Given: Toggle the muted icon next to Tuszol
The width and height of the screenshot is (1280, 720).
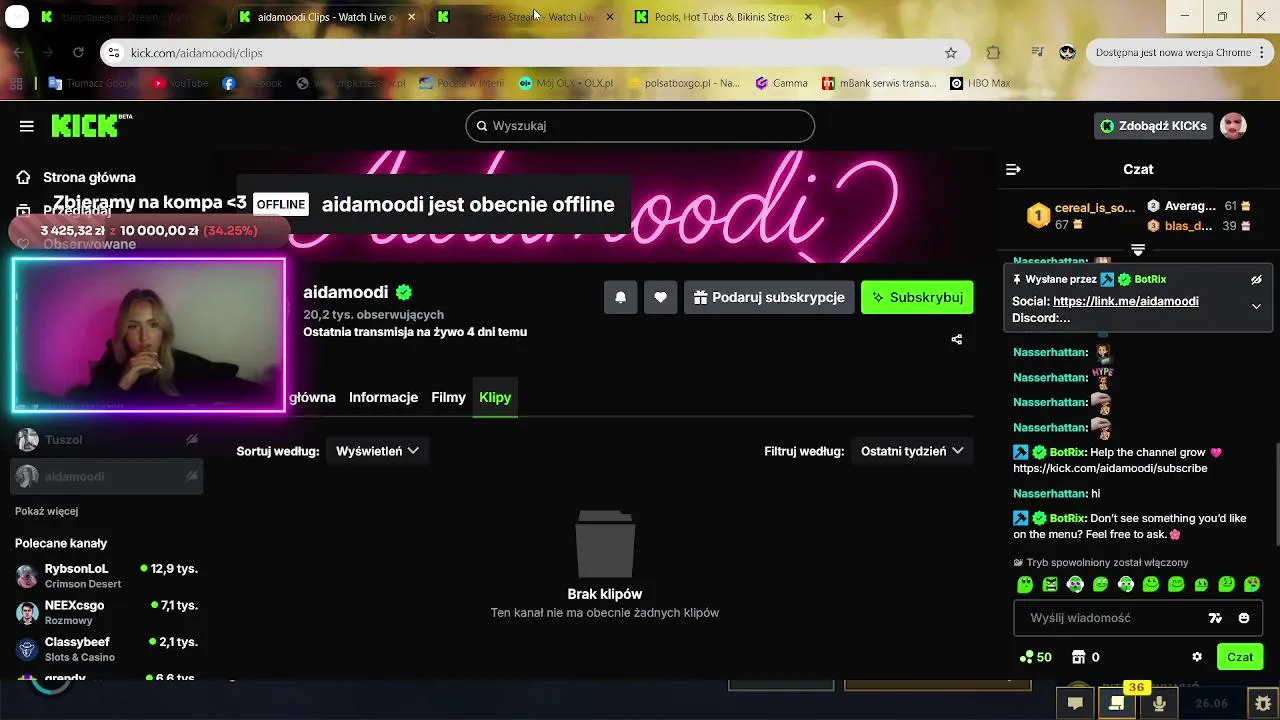Looking at the screenshot, I should (192, 440).
